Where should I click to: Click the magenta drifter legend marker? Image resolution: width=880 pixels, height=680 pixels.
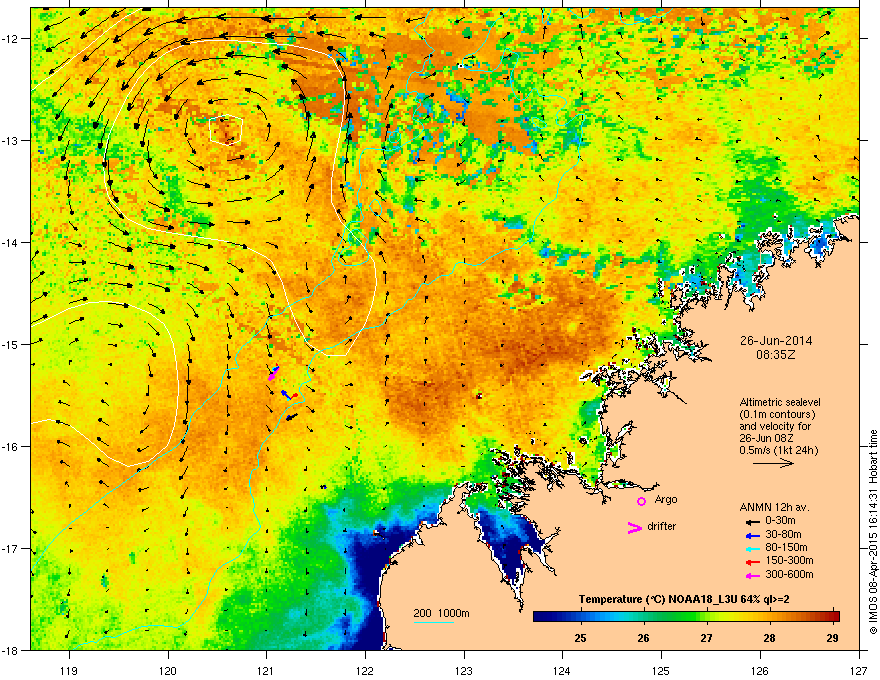point(634,528)
